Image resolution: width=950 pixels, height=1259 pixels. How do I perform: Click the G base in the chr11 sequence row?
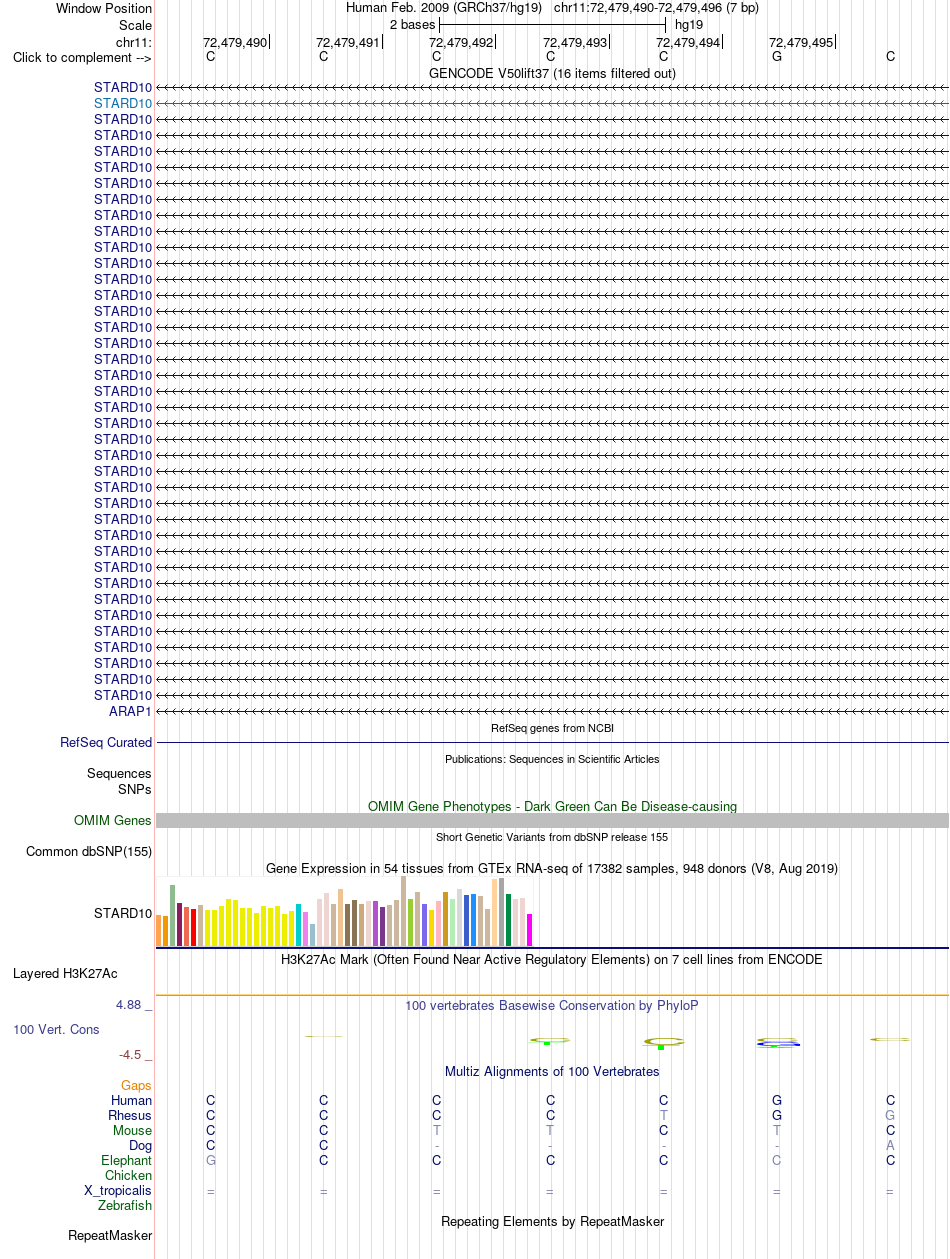click(777, 57)
